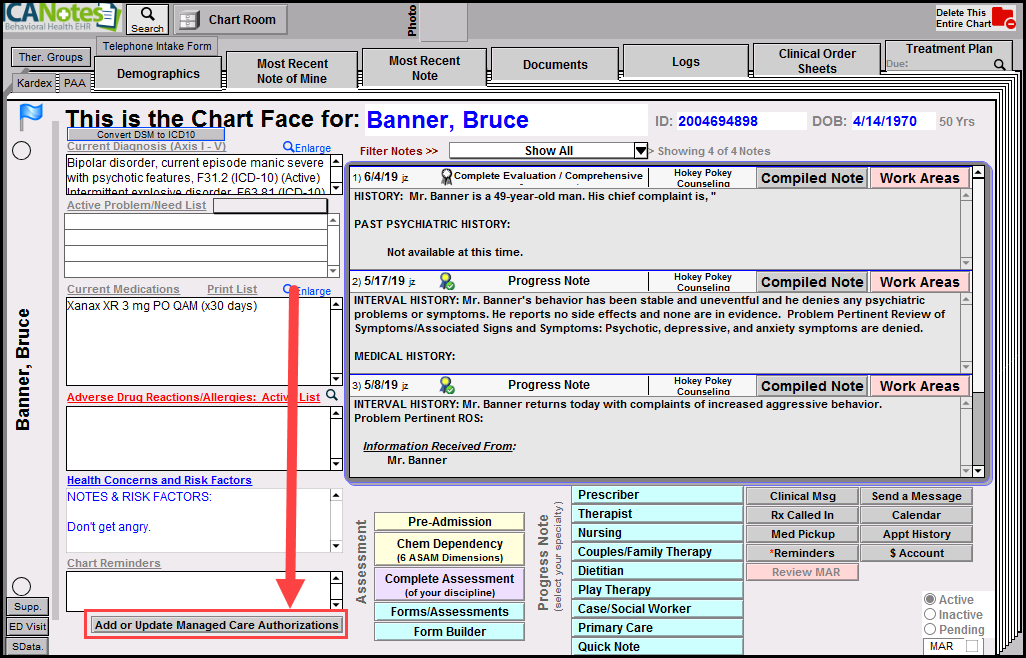Click the award ribbon icon on the 6/4/19 evaluation
Screen dimensions: 1026x658
click(447, 177)
